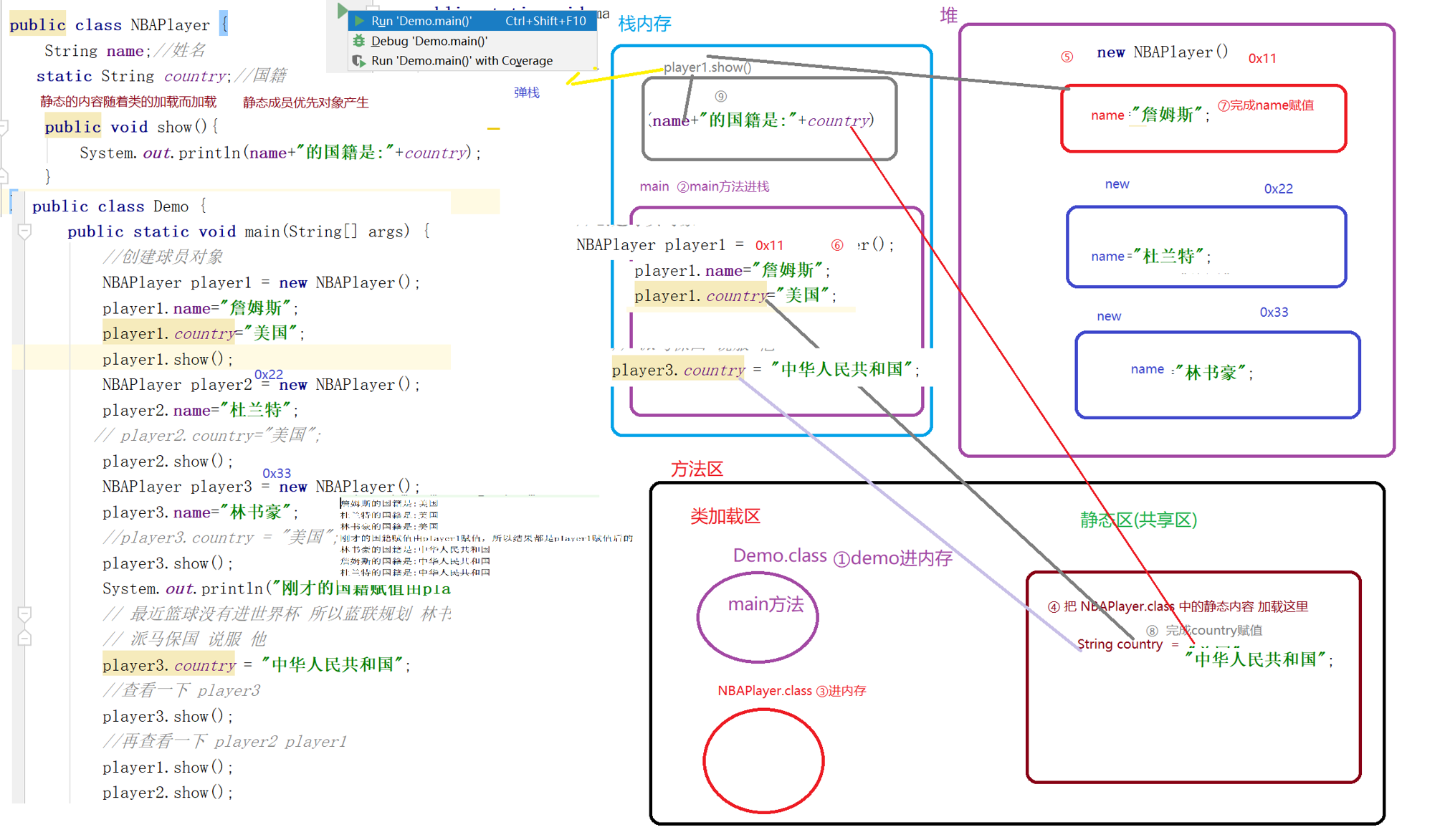Click the 'Demo.class' label in method area
The width and height of the screenshot is (1445, 840).
780,555
